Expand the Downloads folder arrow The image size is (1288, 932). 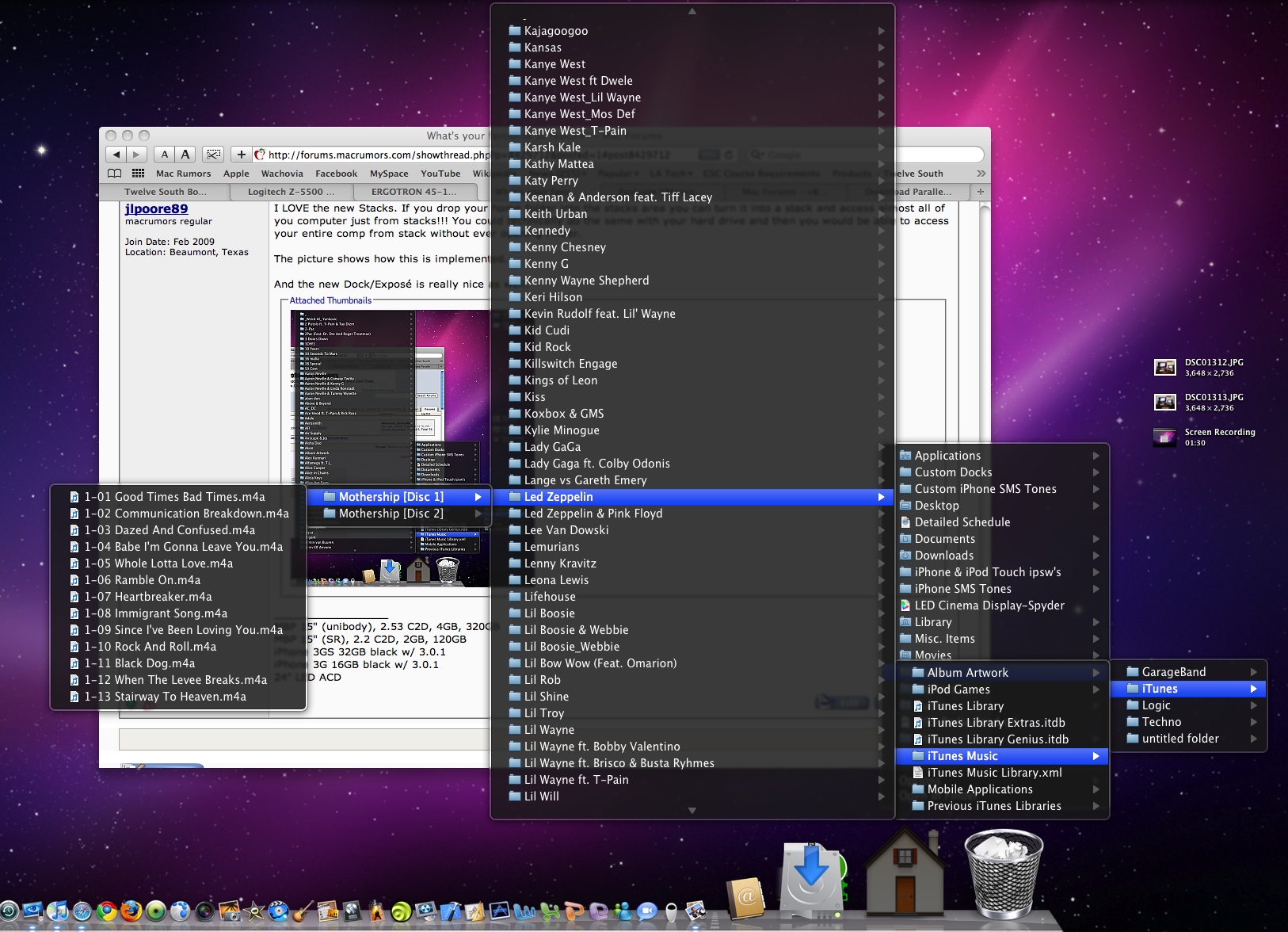pyautogui.click(x=1096, y=556)
